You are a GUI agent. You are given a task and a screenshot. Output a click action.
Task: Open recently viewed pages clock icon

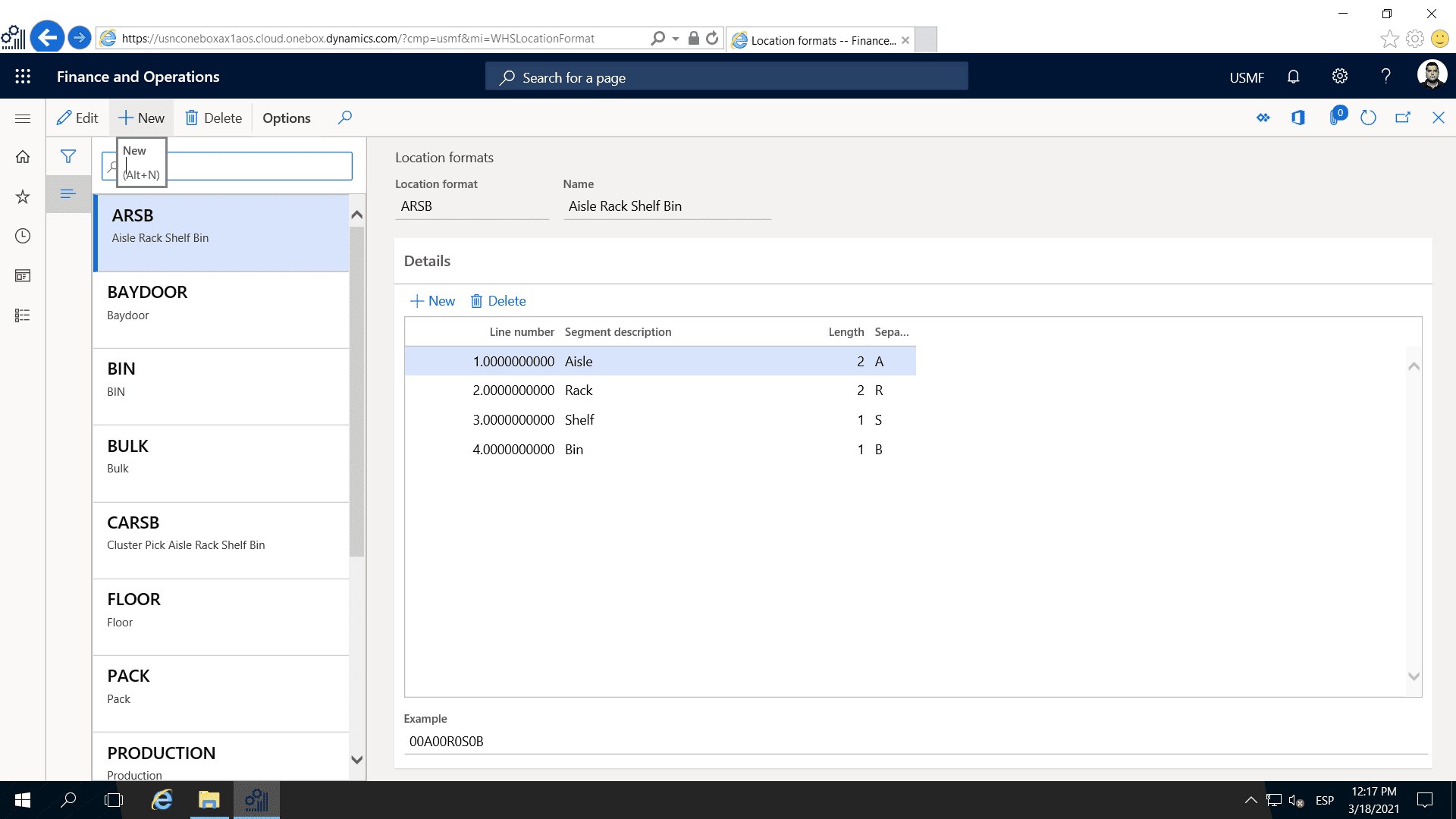[x=23, y=236]
